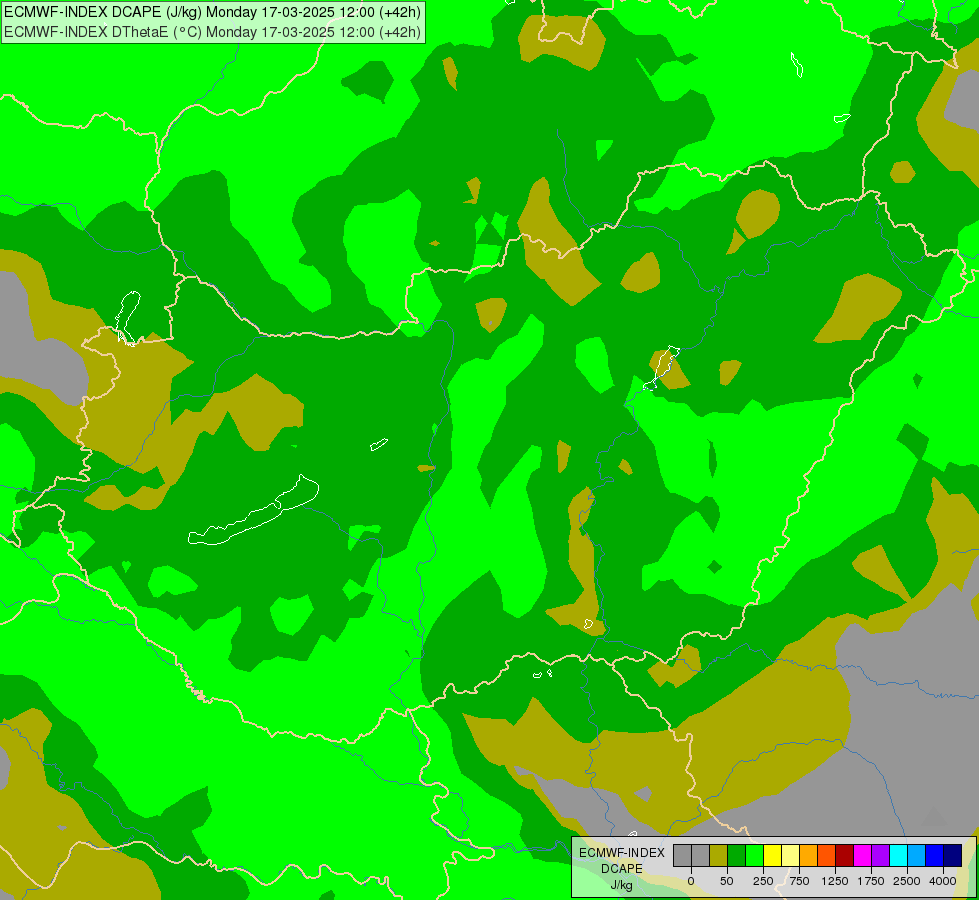This screenshot has height=900, width=979.
Task: Pick the bright green legend swatch
Action: pos(755,856)
